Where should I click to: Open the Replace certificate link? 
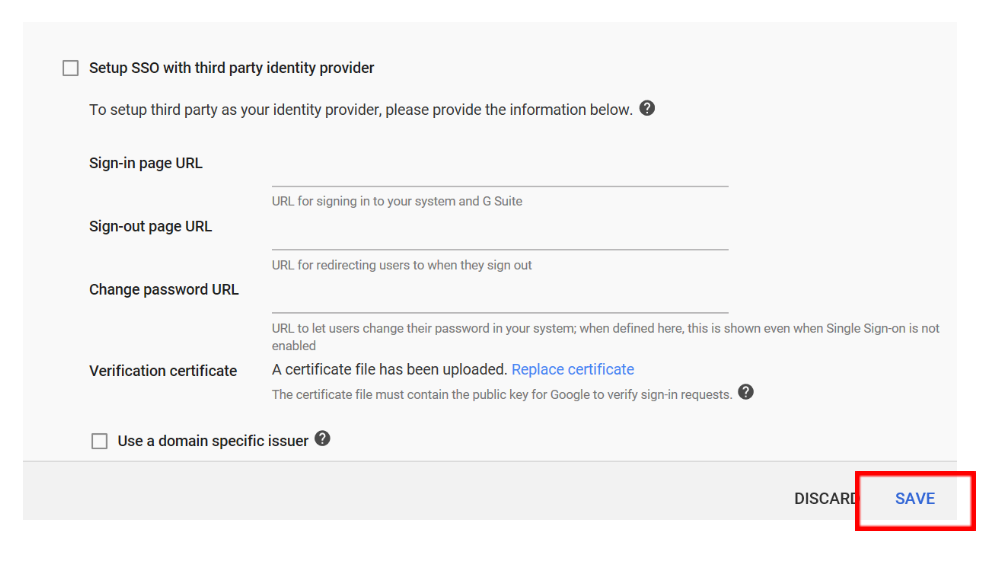(x=573, y=370)
